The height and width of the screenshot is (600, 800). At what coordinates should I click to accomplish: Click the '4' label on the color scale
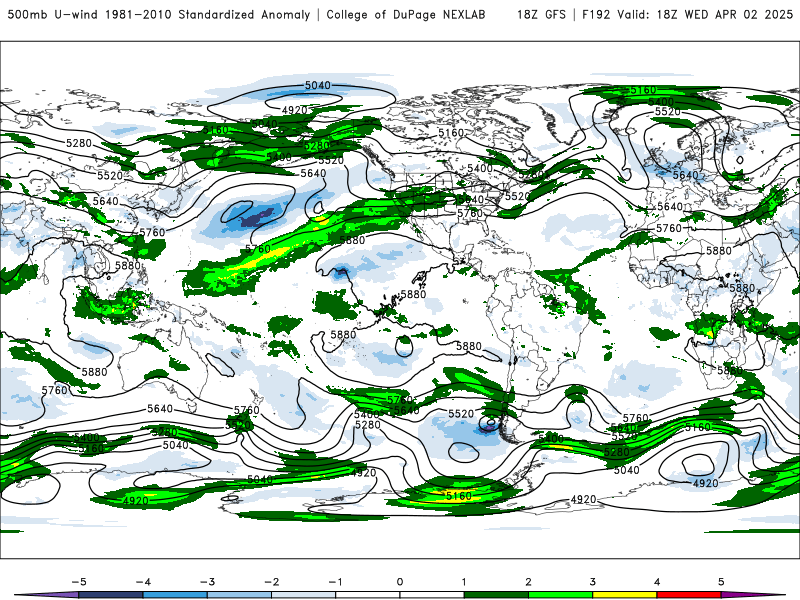657,582
